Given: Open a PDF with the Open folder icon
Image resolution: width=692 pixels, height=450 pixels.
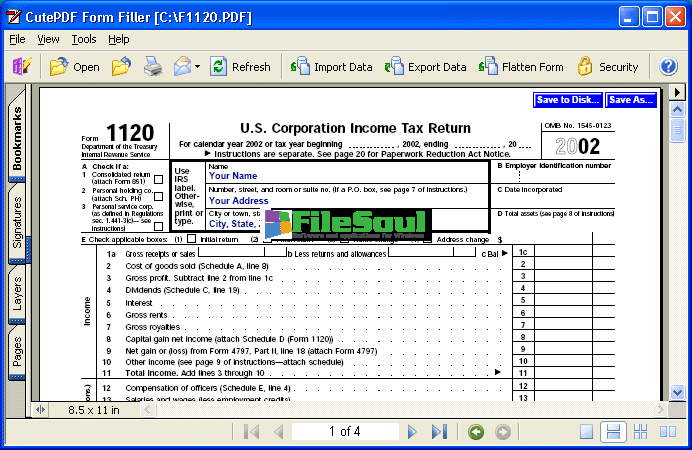Looking at the screenshot, I should (x=75, y=67).
